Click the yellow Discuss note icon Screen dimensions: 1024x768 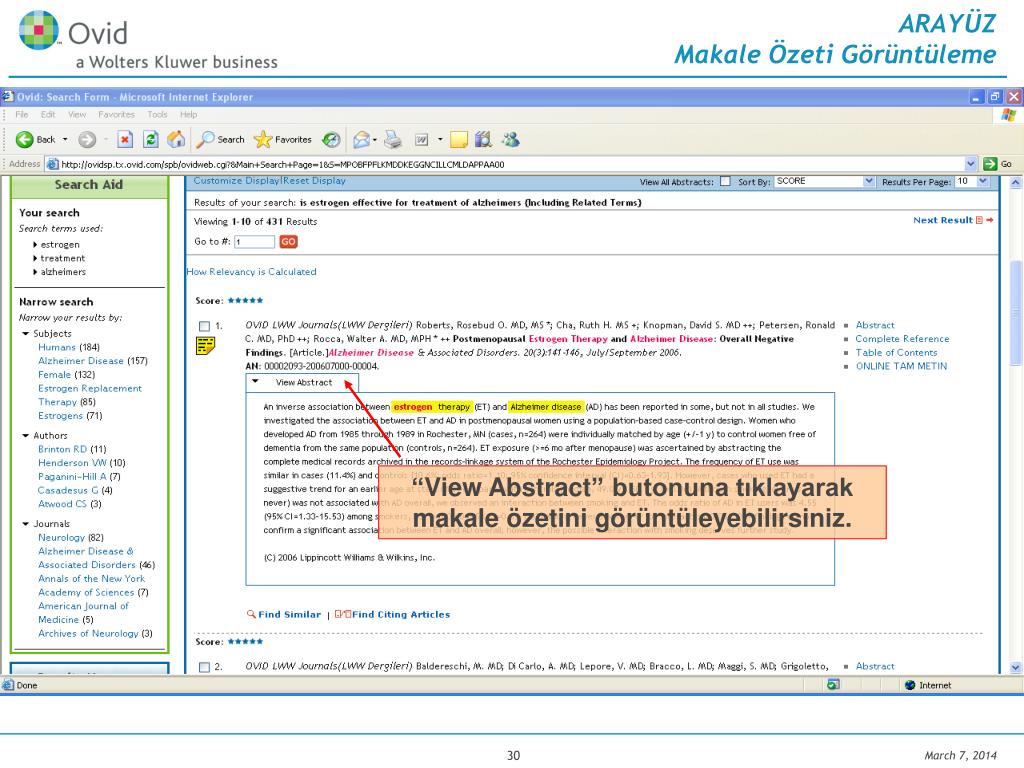(x=459, y=139)
